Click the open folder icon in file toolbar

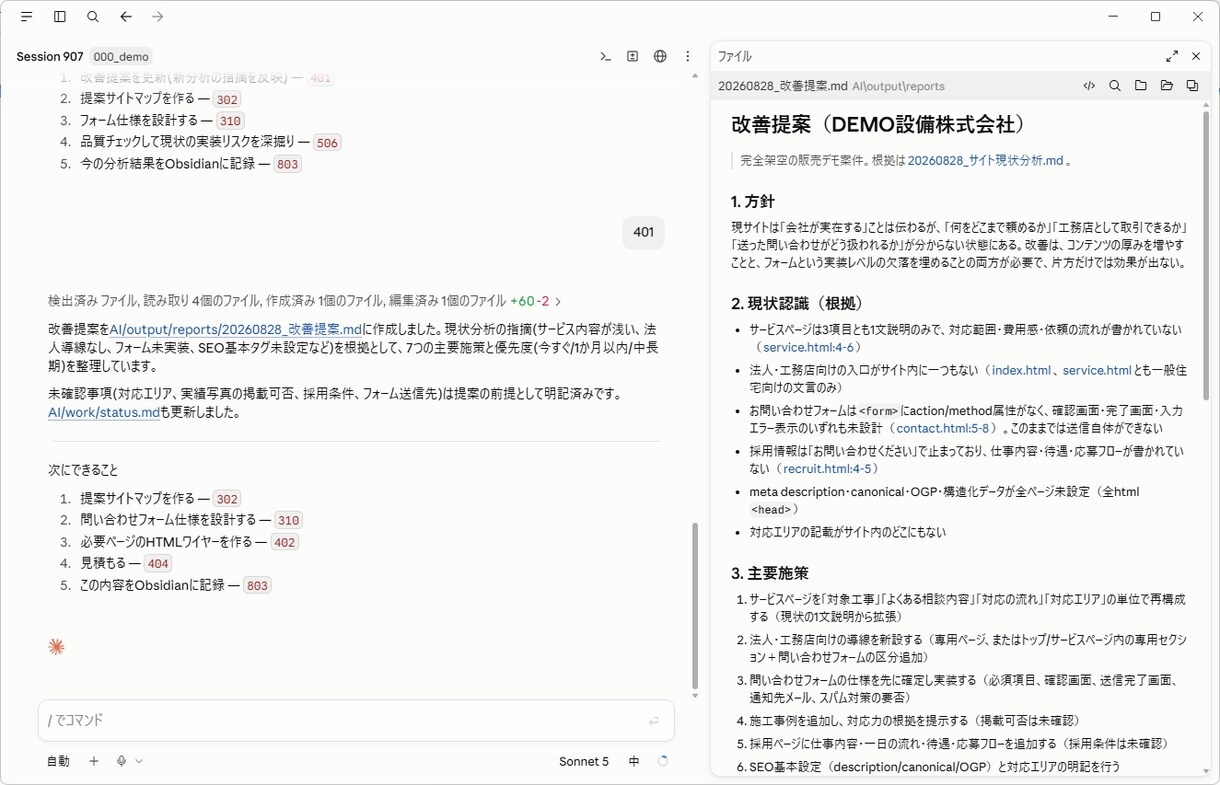(1167, 86)
